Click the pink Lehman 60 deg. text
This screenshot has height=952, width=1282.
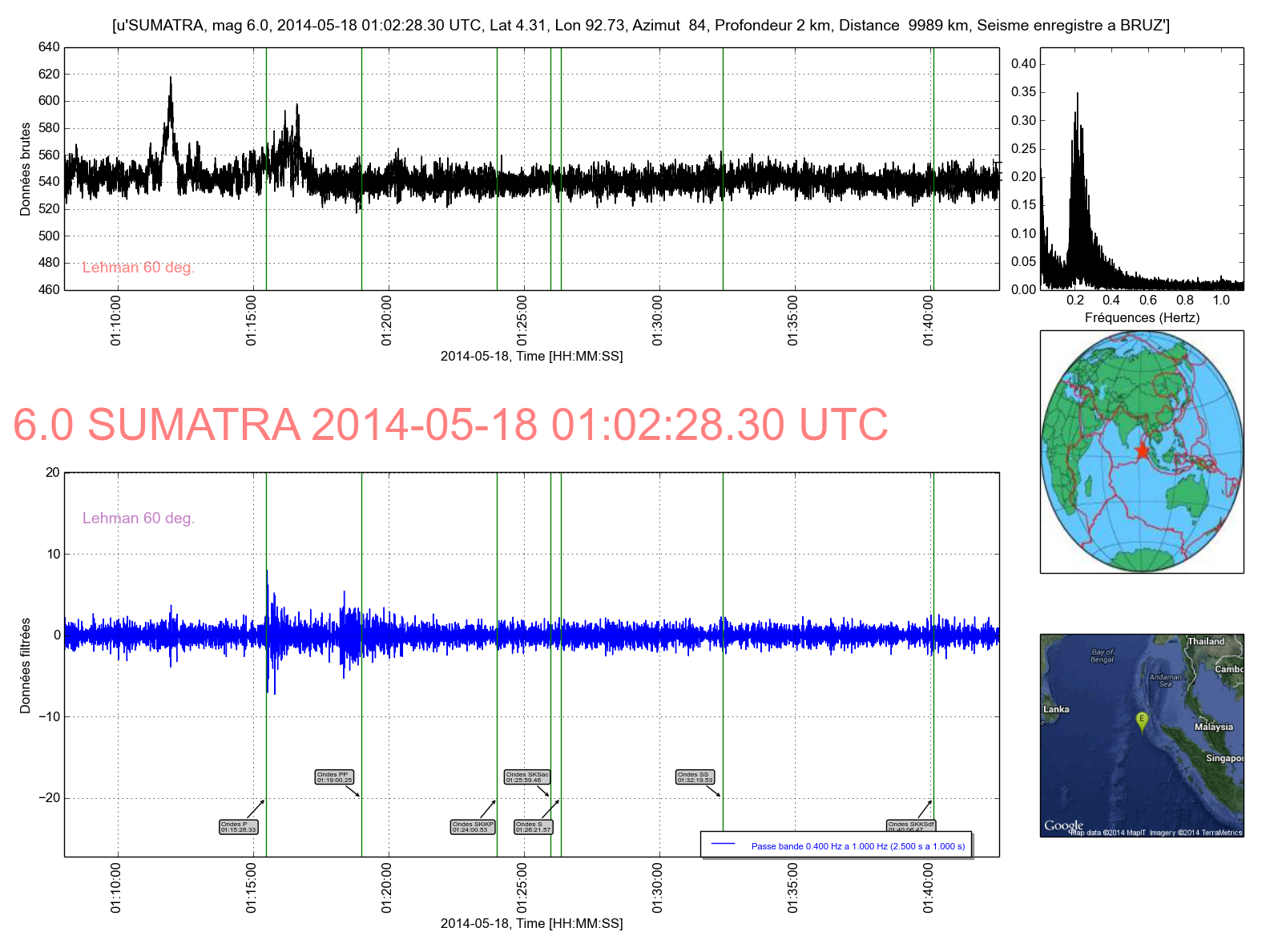pos(139,268)
